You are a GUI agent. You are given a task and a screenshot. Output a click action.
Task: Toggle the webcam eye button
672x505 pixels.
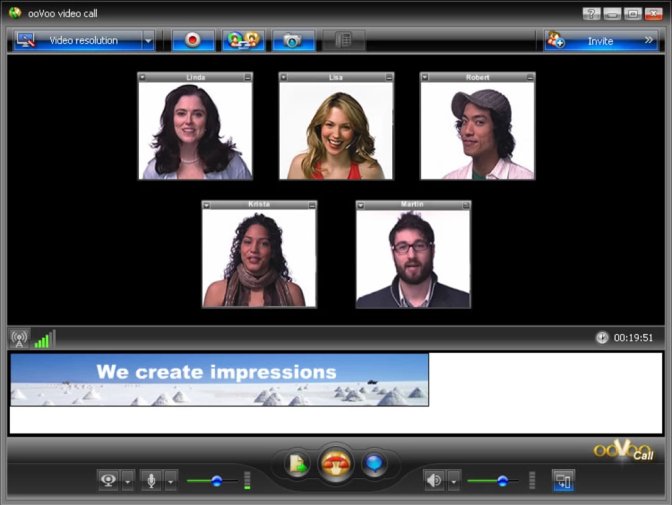109,480
